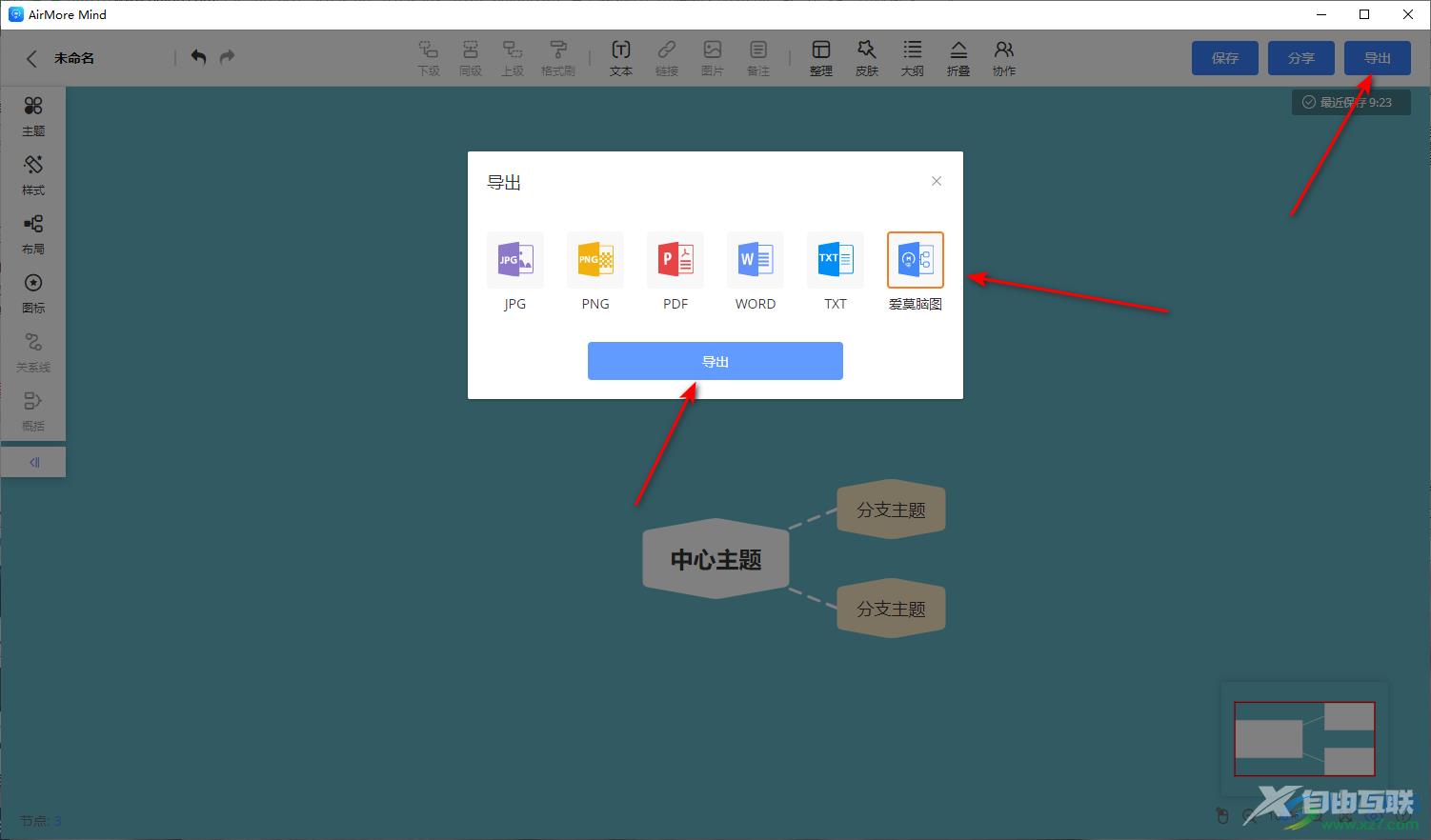Redo the last action

[x=227, y=57]
